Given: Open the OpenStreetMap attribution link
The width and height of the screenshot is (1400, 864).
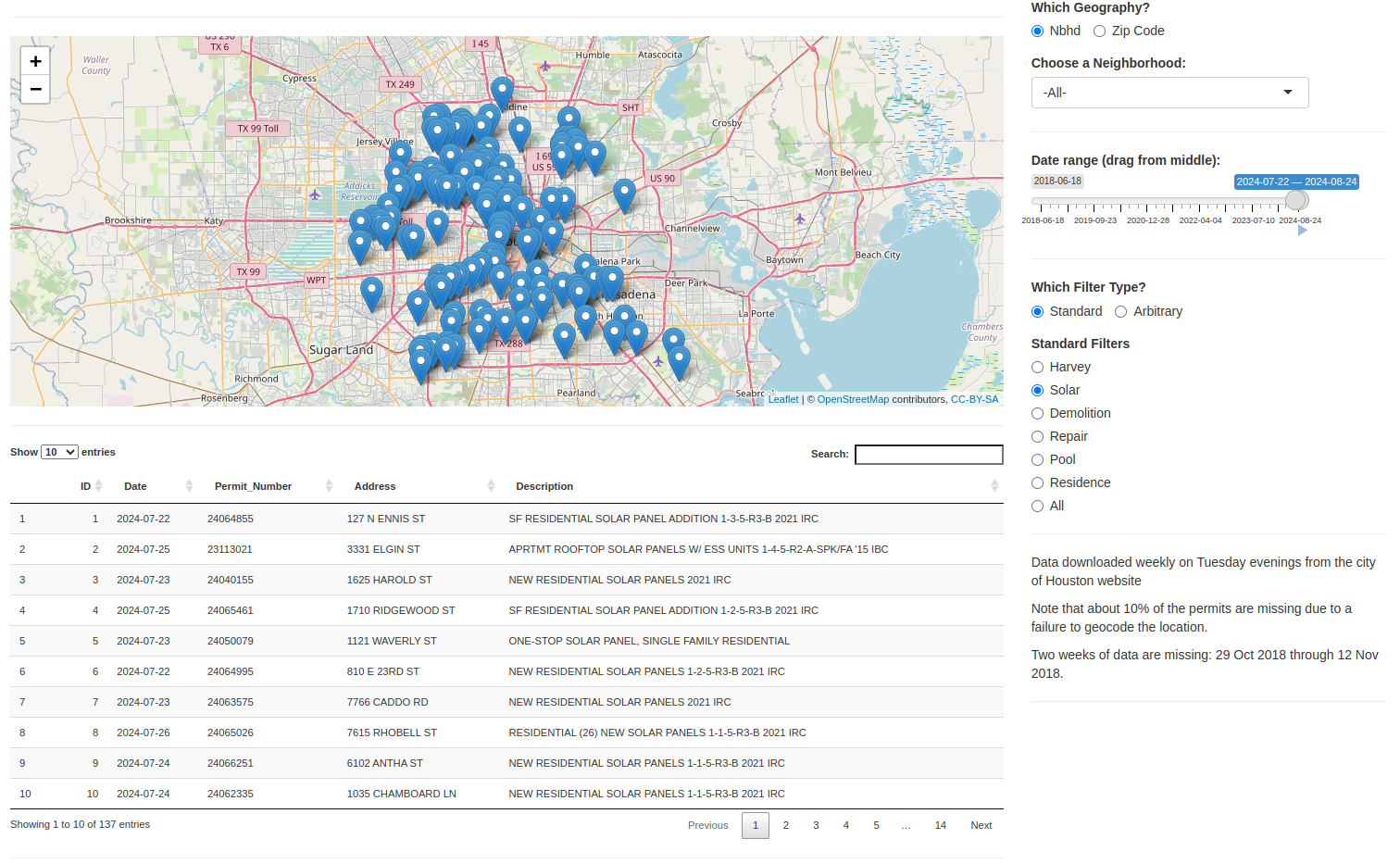Looking at the screenshot, I should (852, 399).
